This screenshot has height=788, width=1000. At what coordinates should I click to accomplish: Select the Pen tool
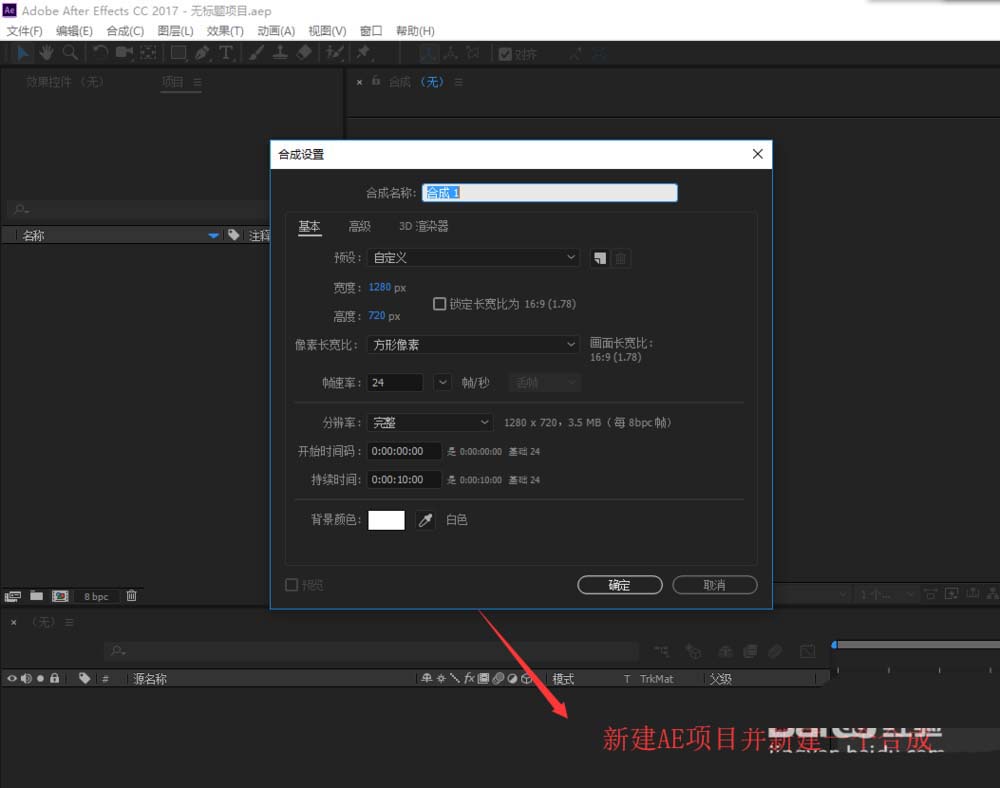[202, 53]
